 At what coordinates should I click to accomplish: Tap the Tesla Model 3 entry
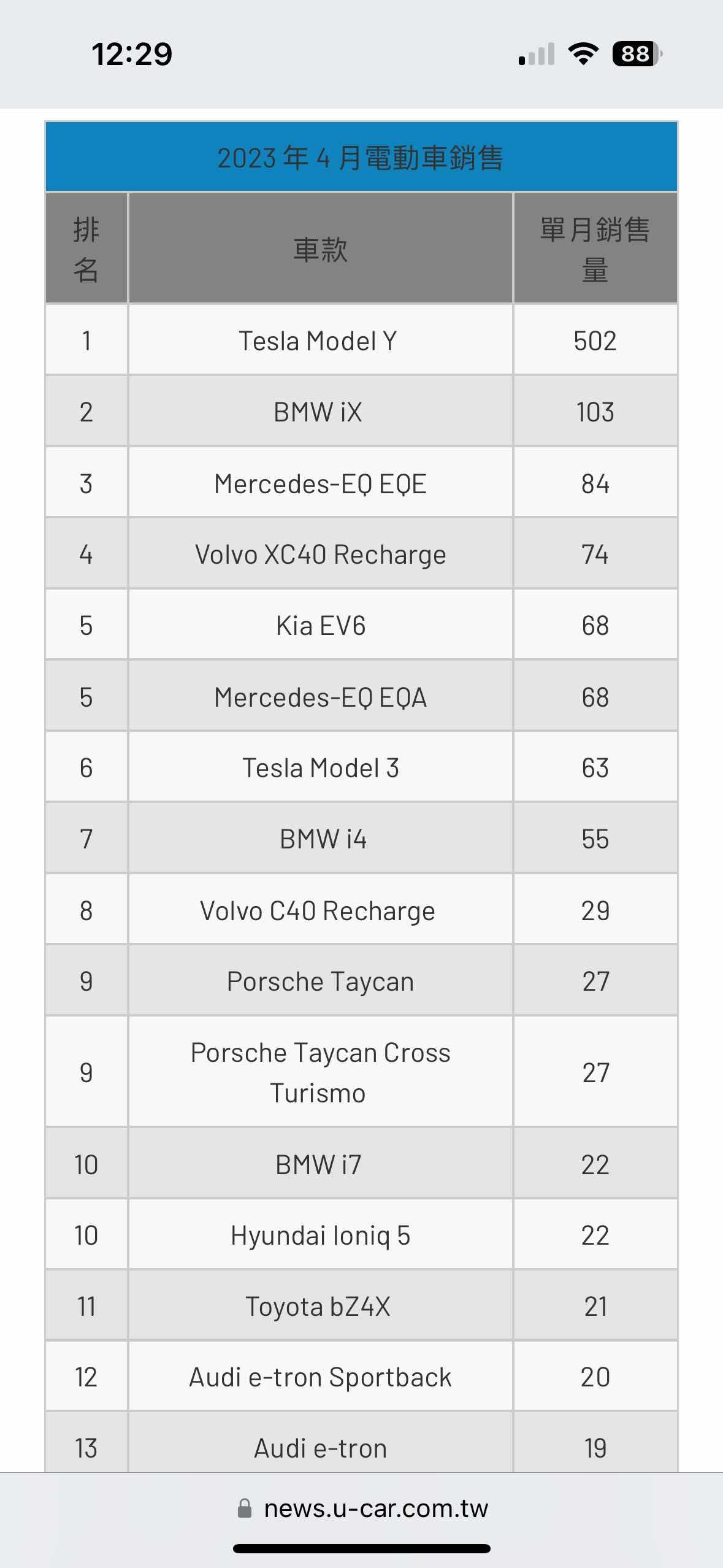click(x=320, y=768)
